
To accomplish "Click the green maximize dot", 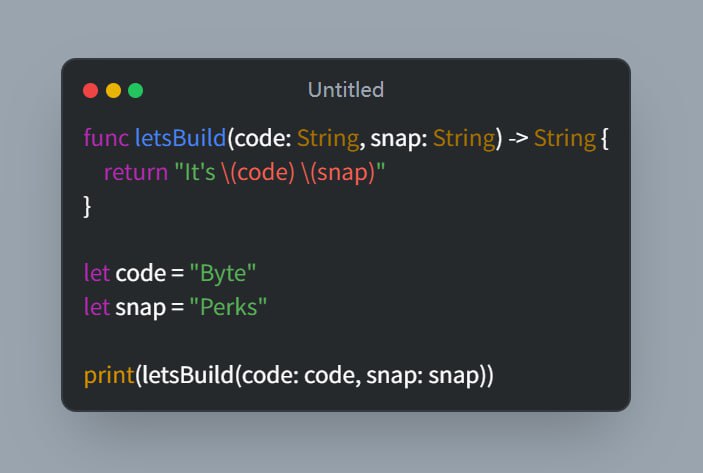I will click(136, 91).
